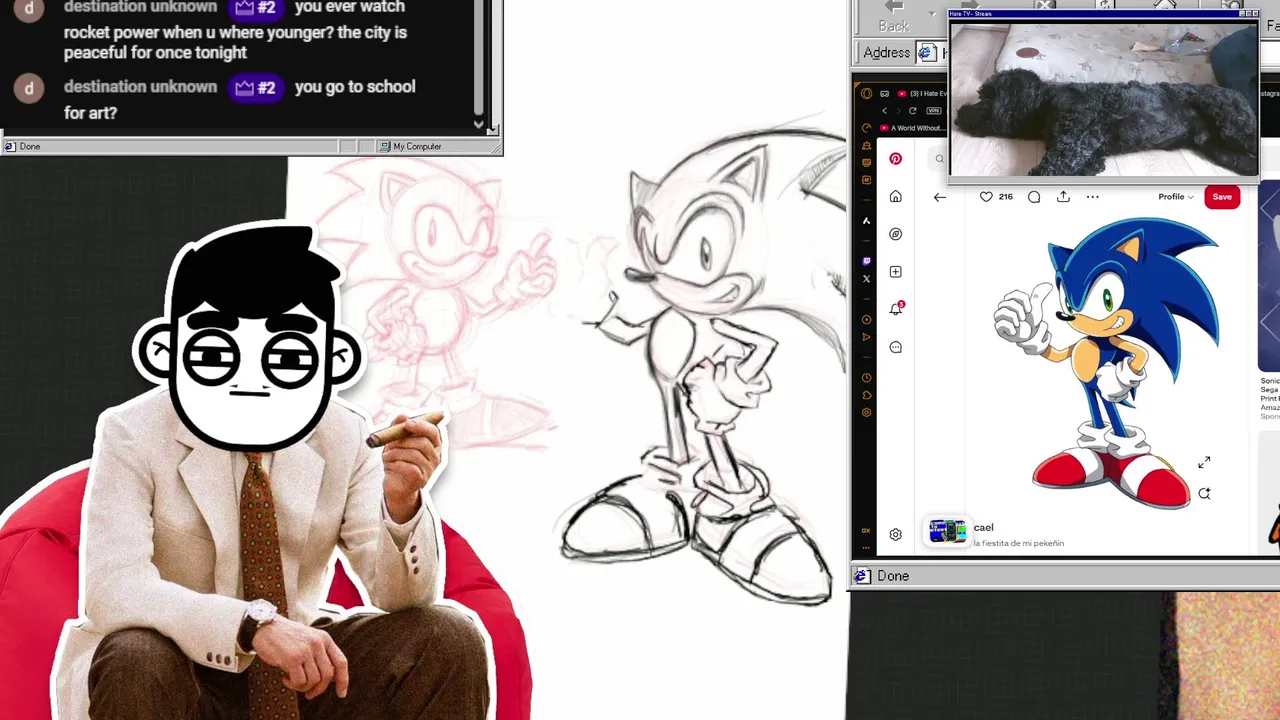
Task: Click the Sonic reference image on Pinterest
Action: pyautogui.click(x=1107, y=363)
